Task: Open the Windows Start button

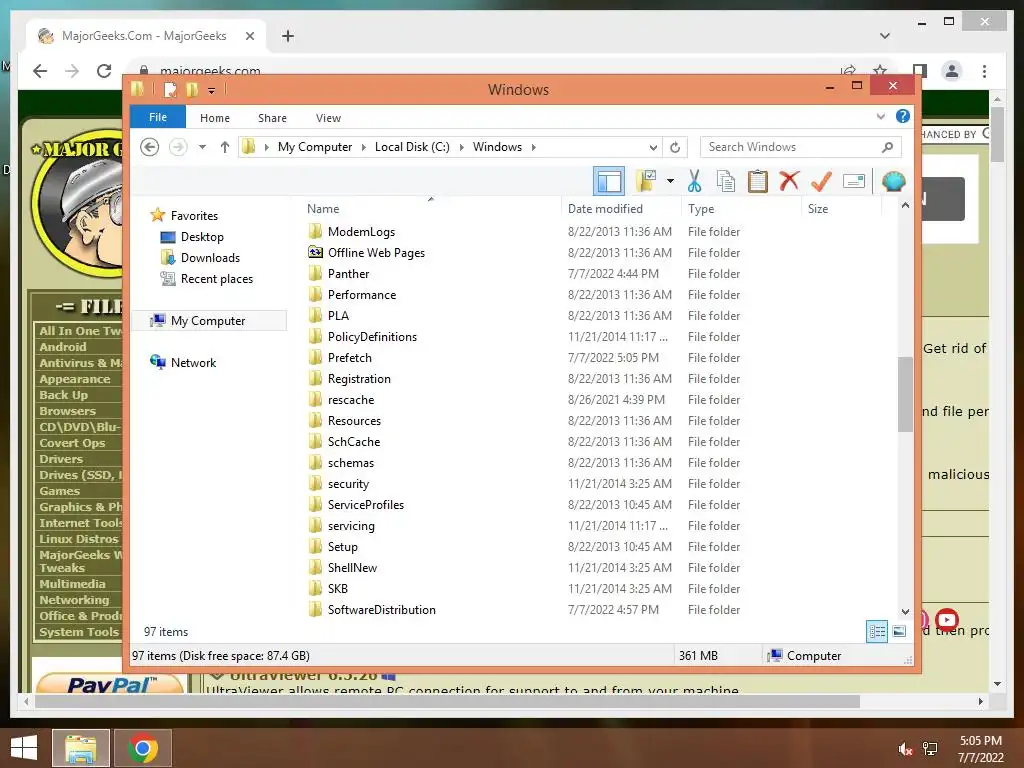Action: point(24,748)
